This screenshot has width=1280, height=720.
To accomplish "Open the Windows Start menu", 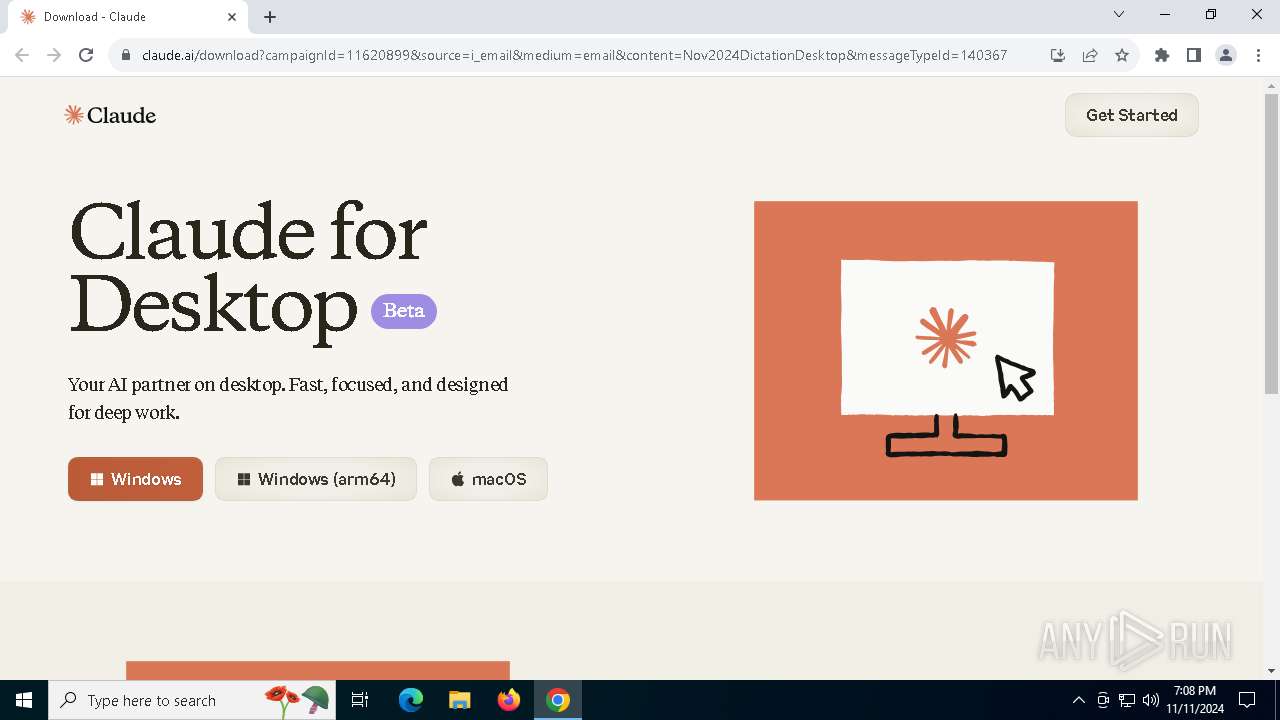I will coord(24,700).
